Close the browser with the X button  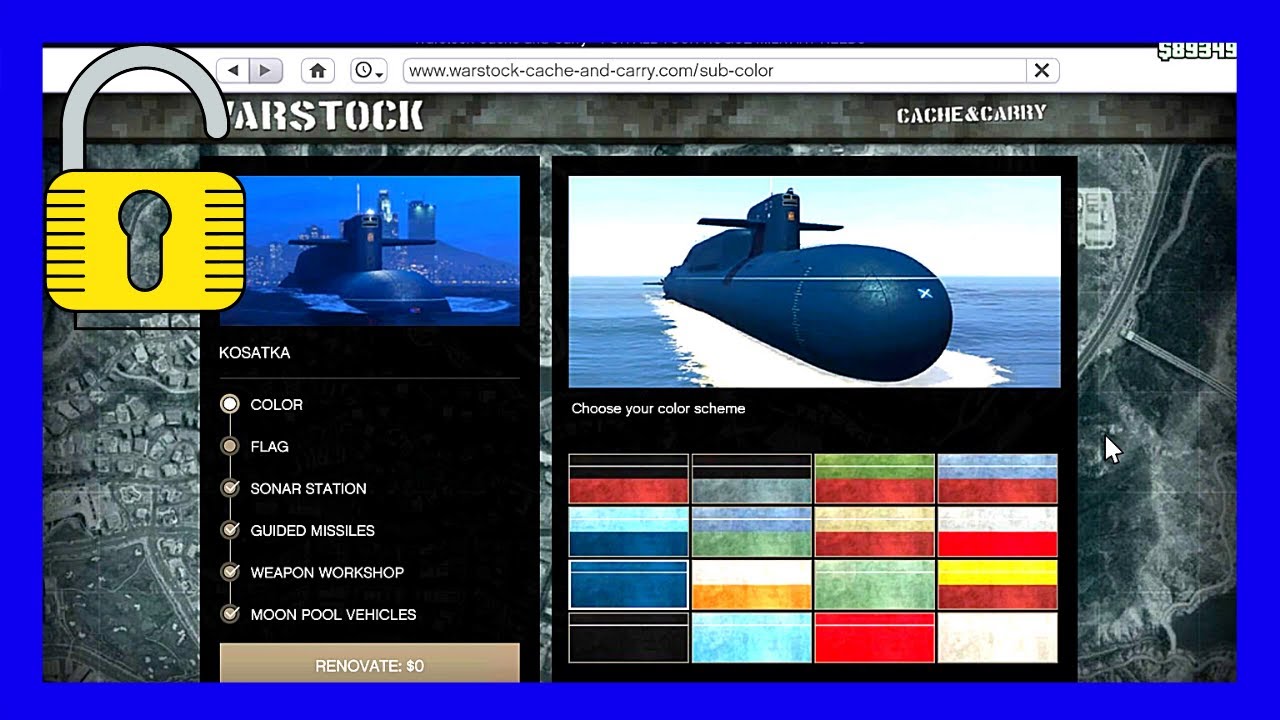(x=1042, y=71)
